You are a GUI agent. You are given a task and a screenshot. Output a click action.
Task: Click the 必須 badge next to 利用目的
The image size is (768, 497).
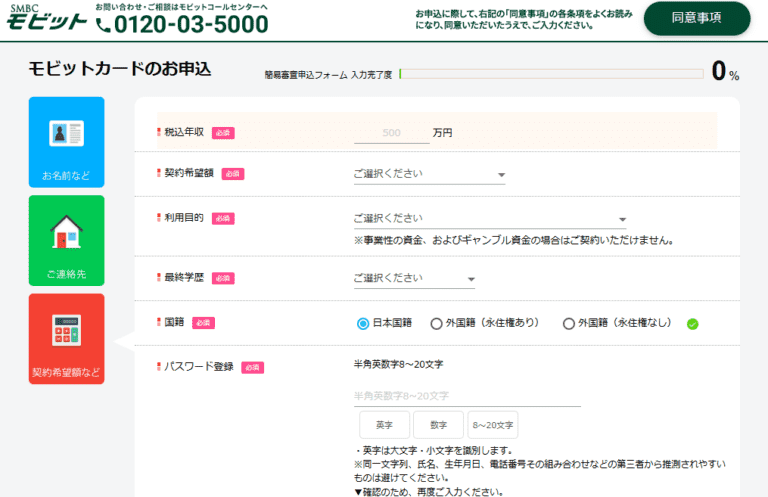222,219
